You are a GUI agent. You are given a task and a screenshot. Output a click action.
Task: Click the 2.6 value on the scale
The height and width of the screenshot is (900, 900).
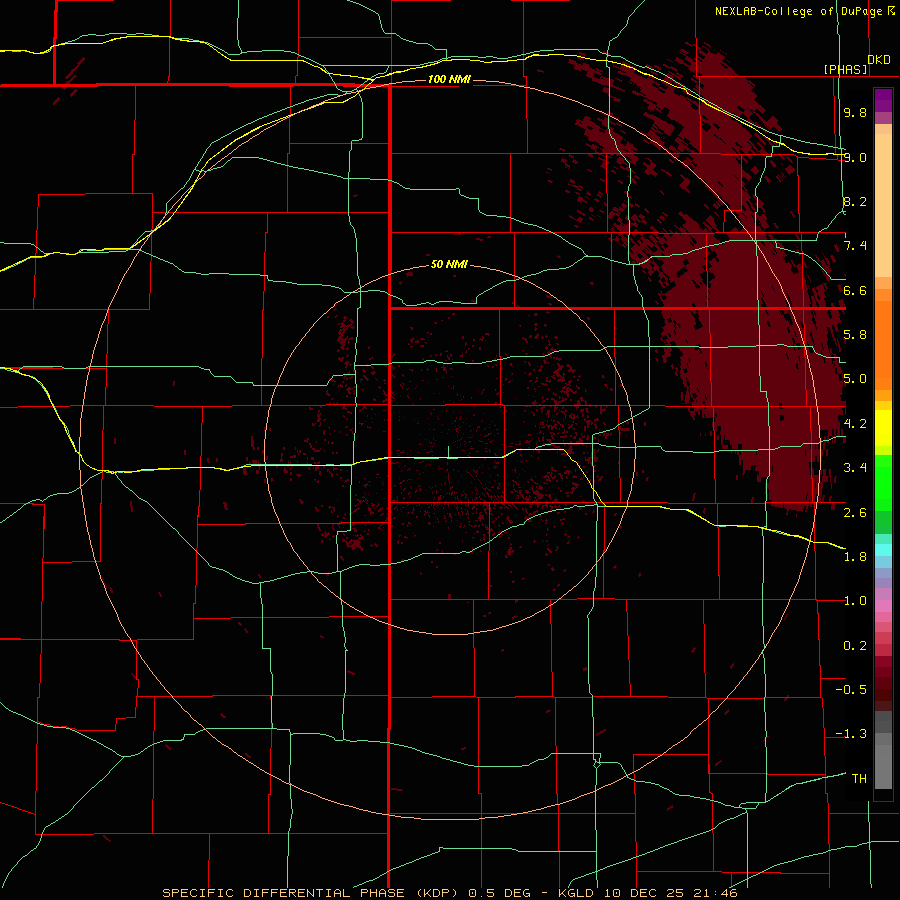click(855, 512)
